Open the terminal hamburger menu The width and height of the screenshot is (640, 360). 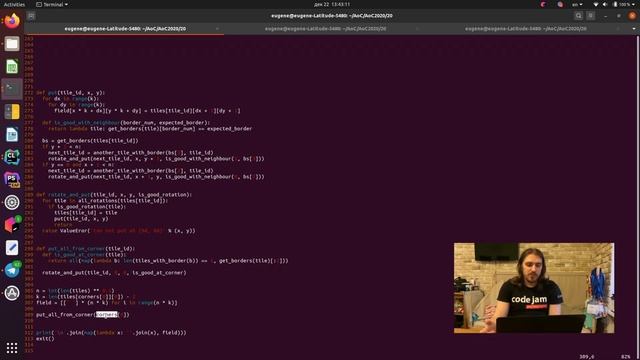pos(591,16)
